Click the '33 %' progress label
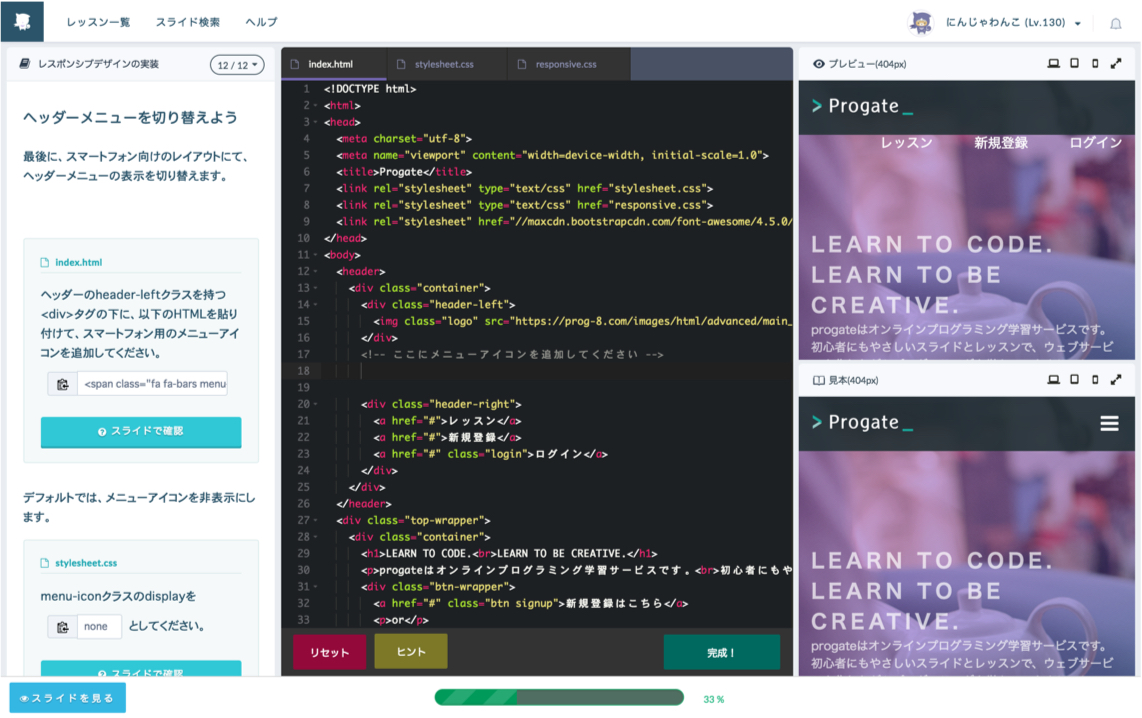1142x718 pixels. (x=714, y=699)
